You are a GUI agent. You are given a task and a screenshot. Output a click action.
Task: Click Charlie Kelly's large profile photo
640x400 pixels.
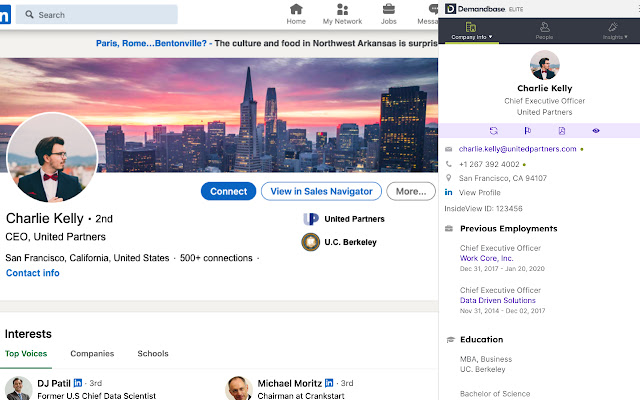[52, 158]
